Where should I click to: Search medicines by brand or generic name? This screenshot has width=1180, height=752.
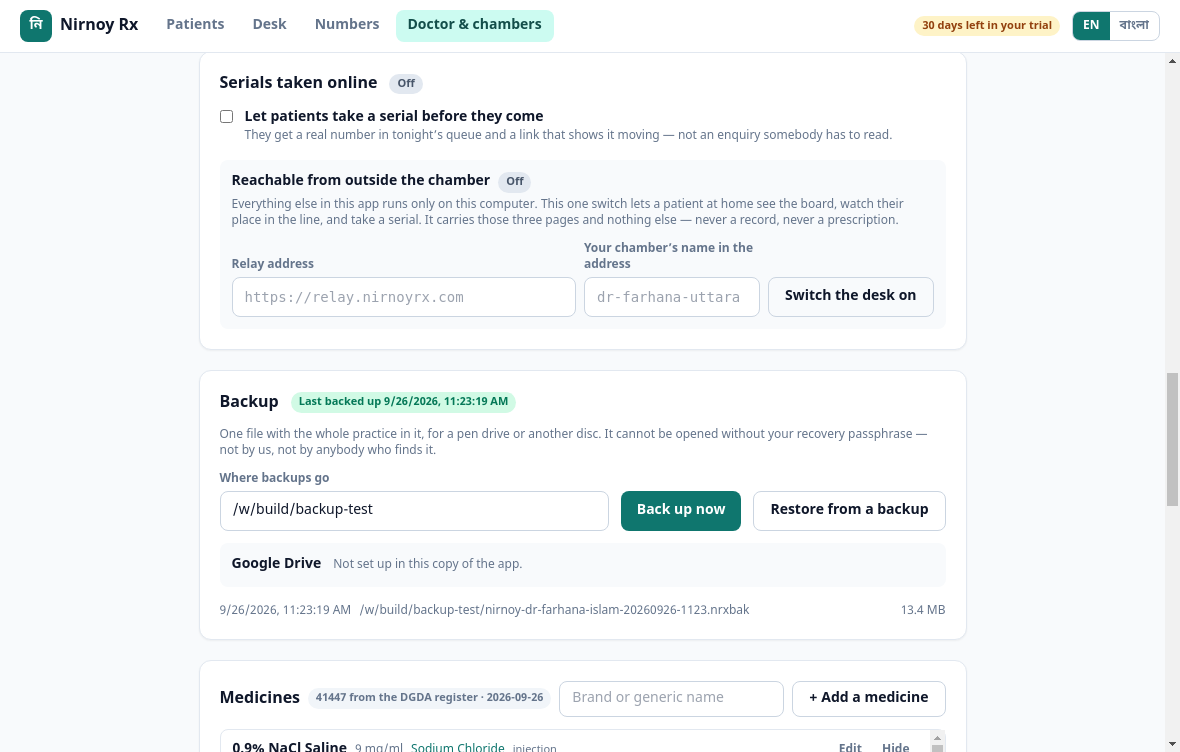coord(671,699)
